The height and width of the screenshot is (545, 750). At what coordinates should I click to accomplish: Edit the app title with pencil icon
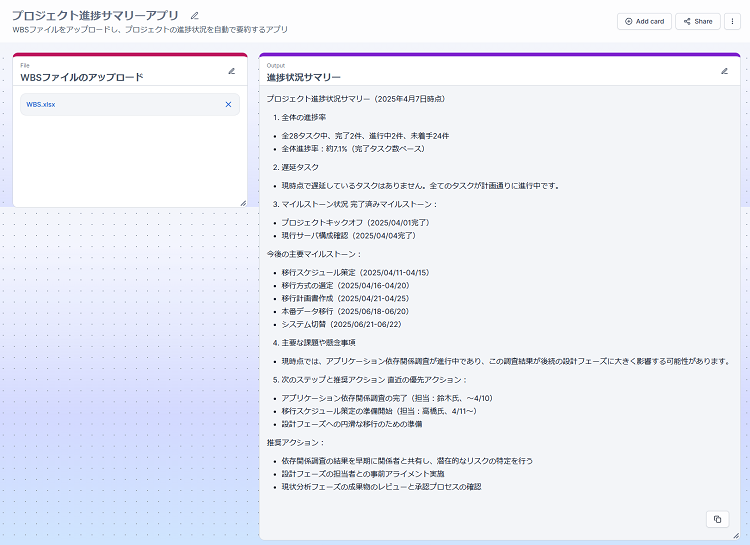point(194,16)
